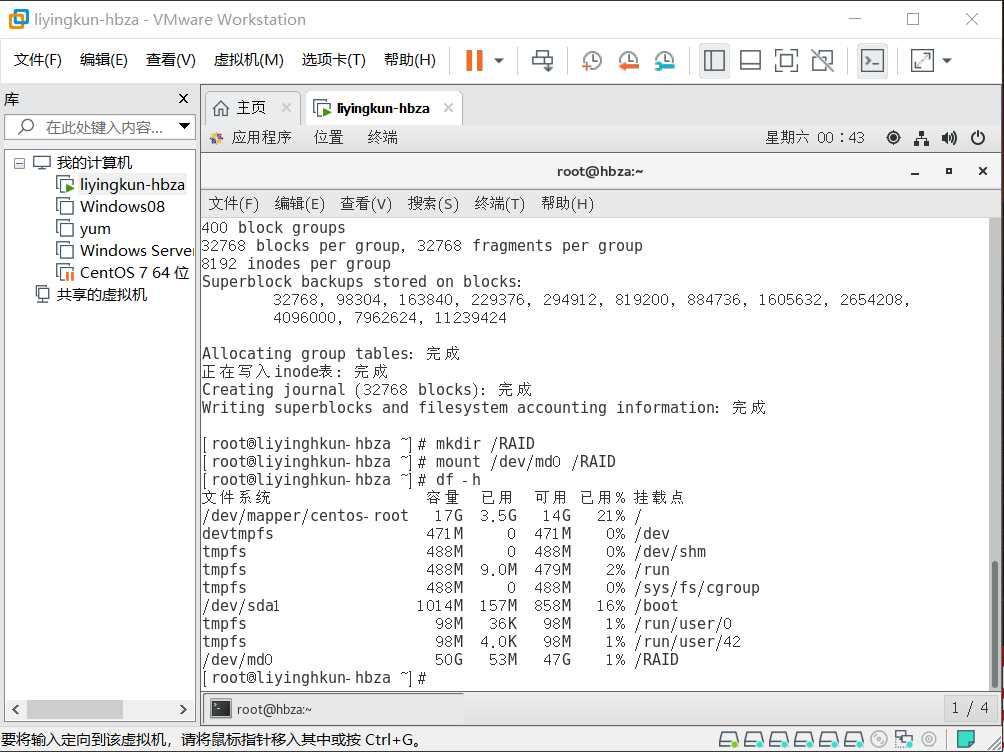Close the 库 library panel
The image size is (1004, 752).
[184, 98]
